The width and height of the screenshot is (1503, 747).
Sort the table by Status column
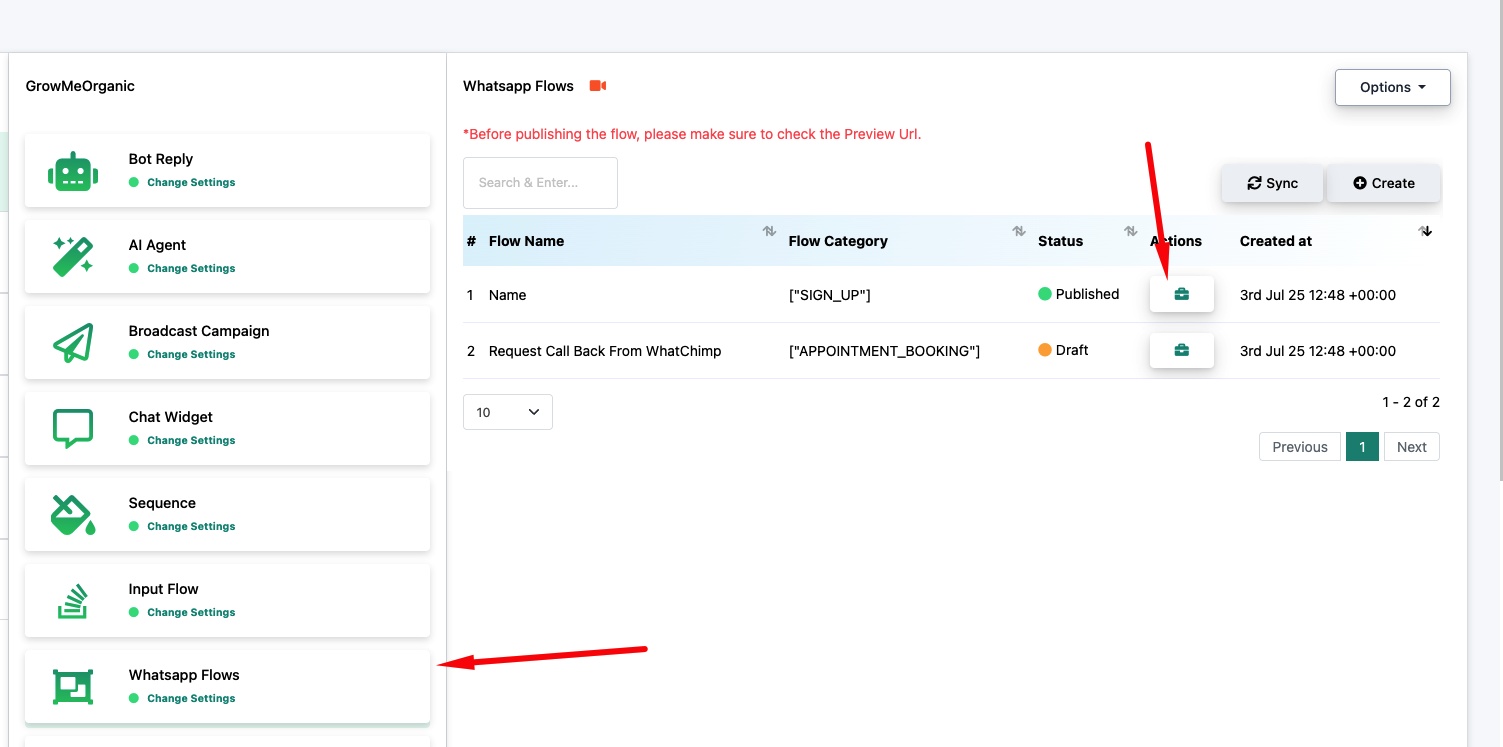[x=1131, y=231]
